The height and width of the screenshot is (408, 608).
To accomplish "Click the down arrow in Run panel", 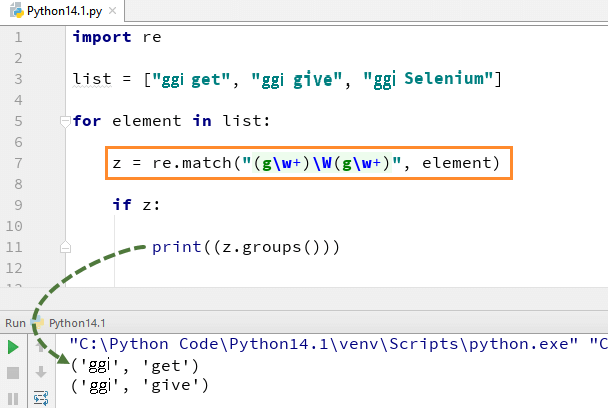I will [x=41, y=372].
